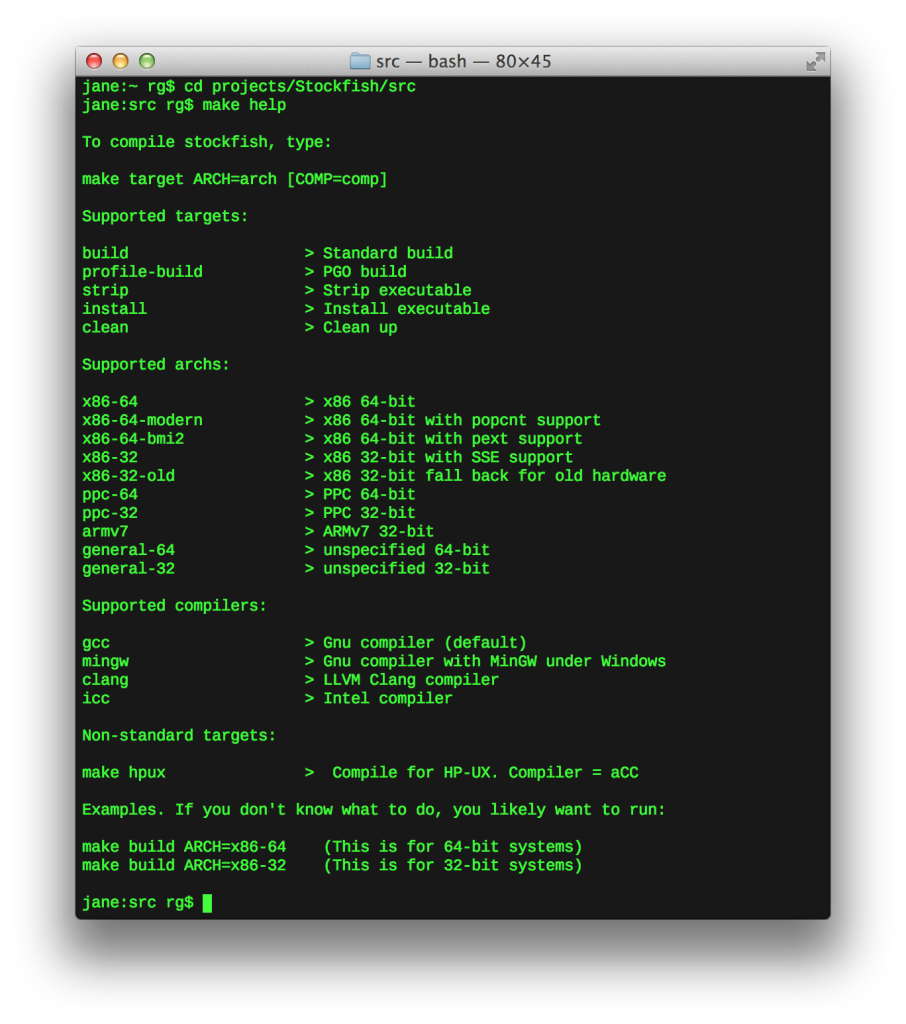The image size is (906, 1024).
Task: Click 'x86 32-bit with SSE support' text
Action: pos(448,457)
